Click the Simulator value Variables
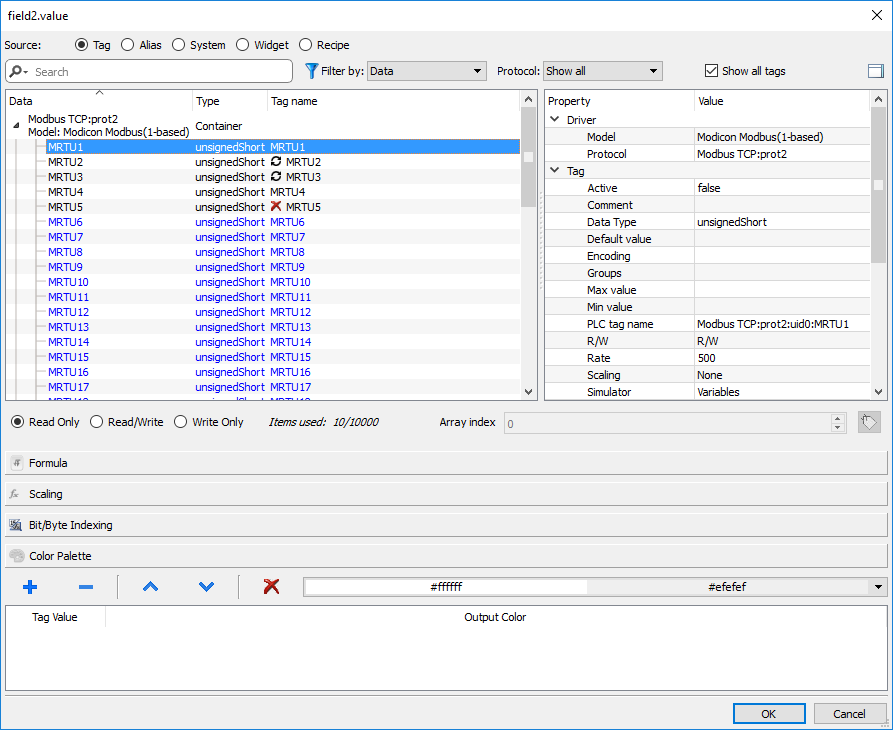The image size is (893, 730). pyautogui.click(x=718, y=392)
